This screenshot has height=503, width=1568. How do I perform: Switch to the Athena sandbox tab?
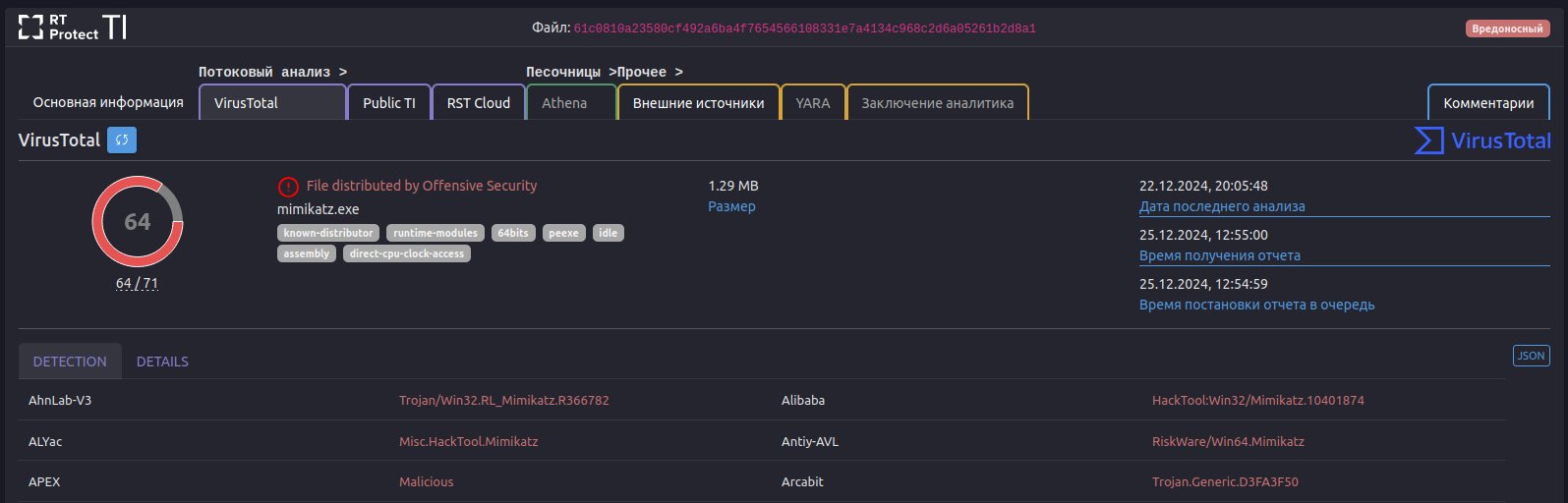pyautogui.click(x=571, y=103)
